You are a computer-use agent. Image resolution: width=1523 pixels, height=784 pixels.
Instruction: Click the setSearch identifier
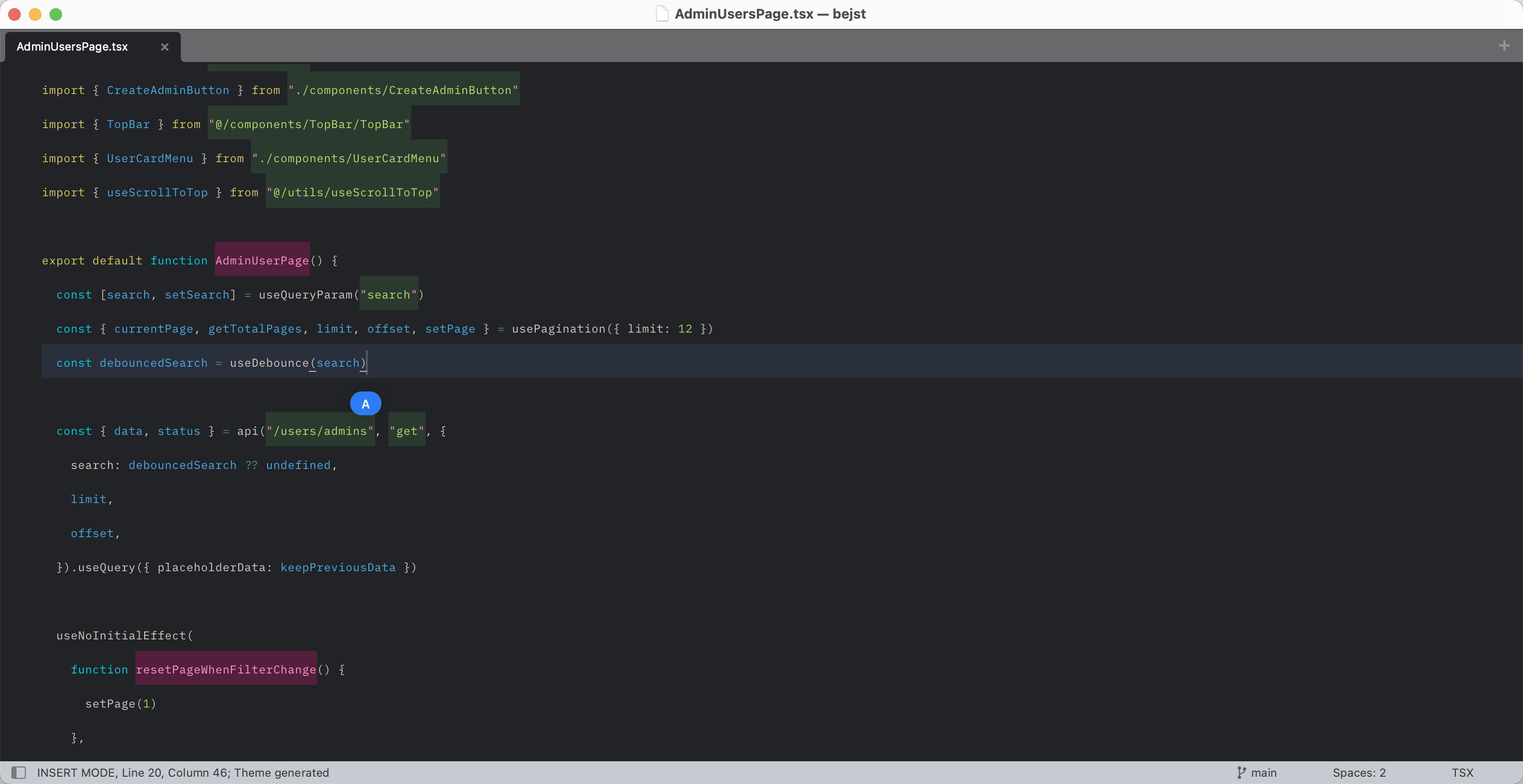tap(197, 294)
